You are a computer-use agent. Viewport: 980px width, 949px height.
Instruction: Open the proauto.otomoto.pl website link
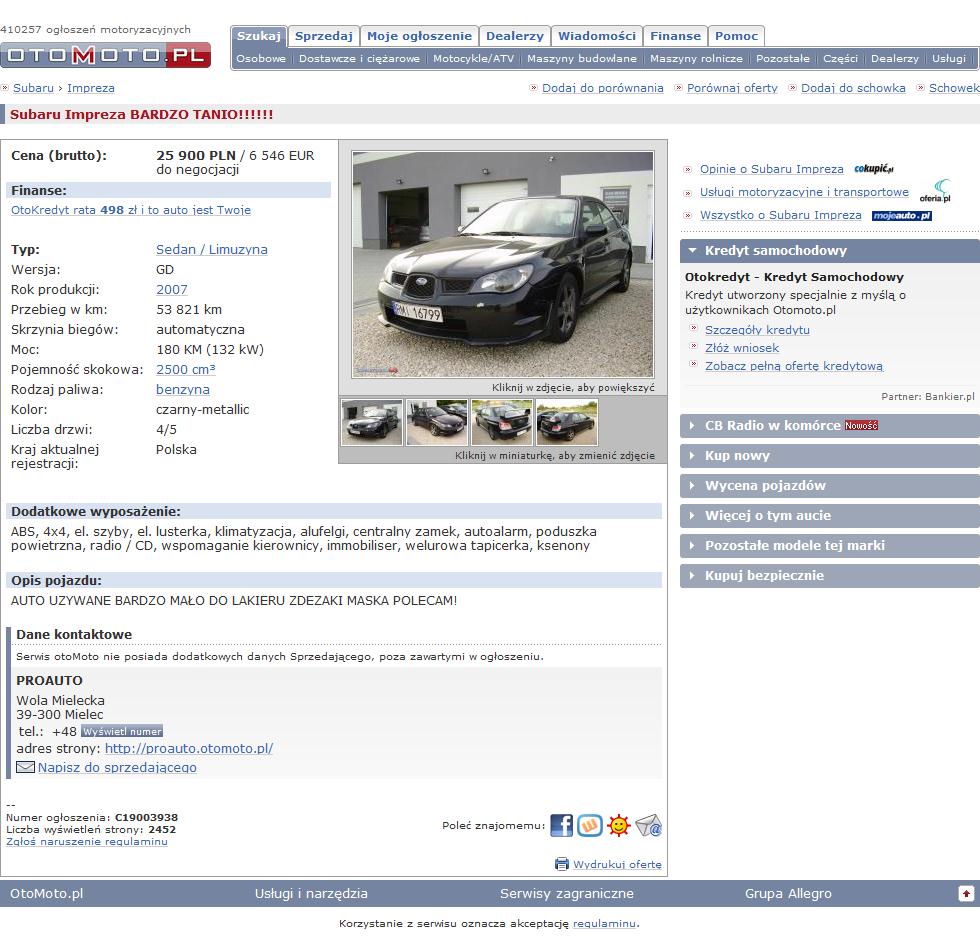189,748
